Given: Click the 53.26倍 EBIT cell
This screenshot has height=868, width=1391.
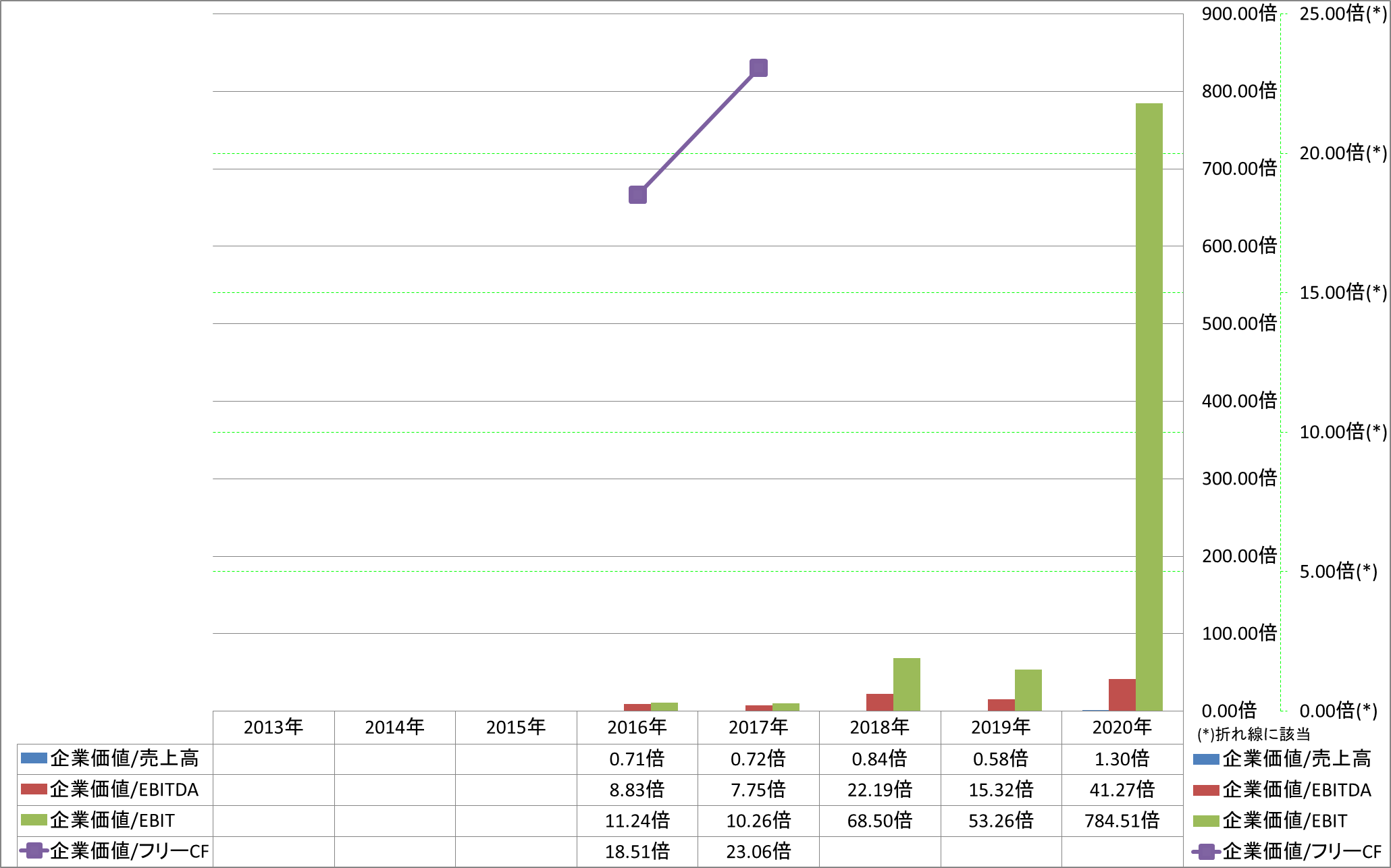Looking at the screenshot, I should click(1001, 821).
